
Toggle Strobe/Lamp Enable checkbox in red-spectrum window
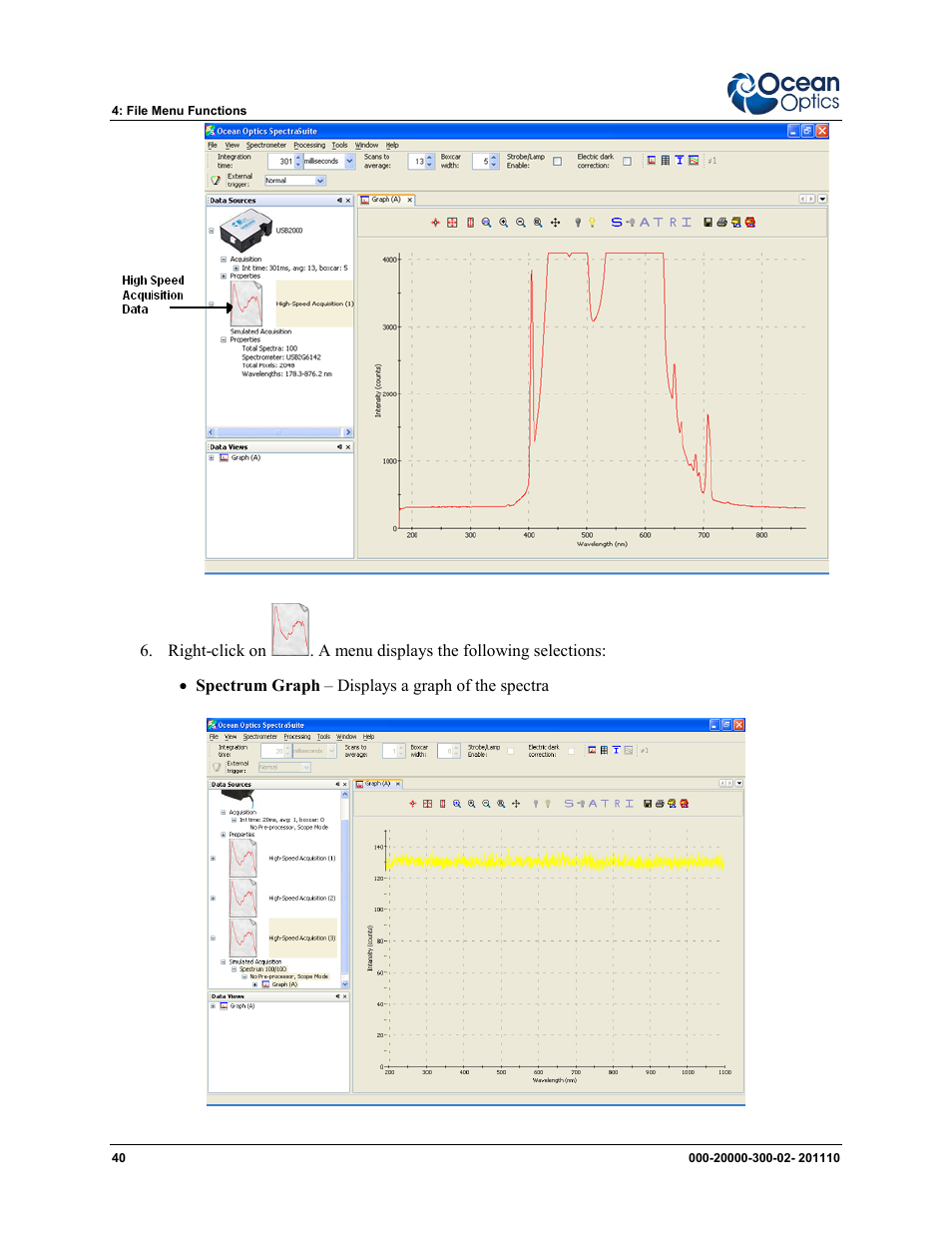(x=557, y=161)
